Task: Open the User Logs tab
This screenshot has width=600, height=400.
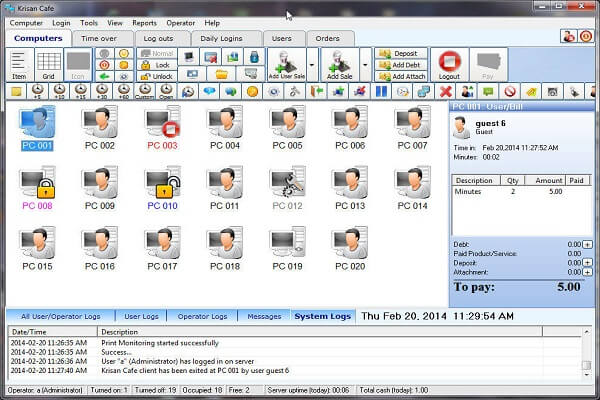Action: point(141,317)
